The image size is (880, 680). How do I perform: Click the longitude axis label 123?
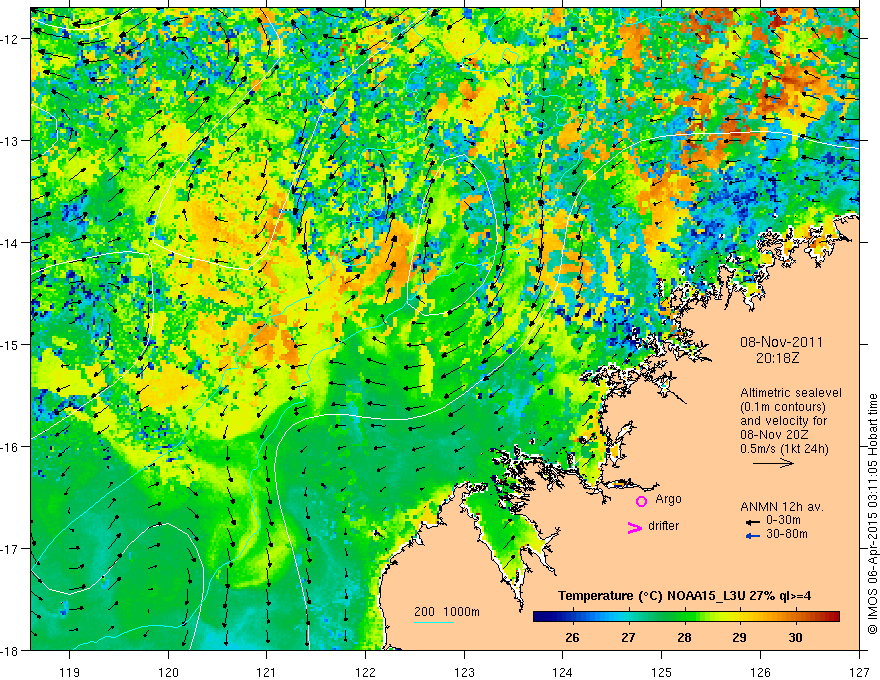464,672
